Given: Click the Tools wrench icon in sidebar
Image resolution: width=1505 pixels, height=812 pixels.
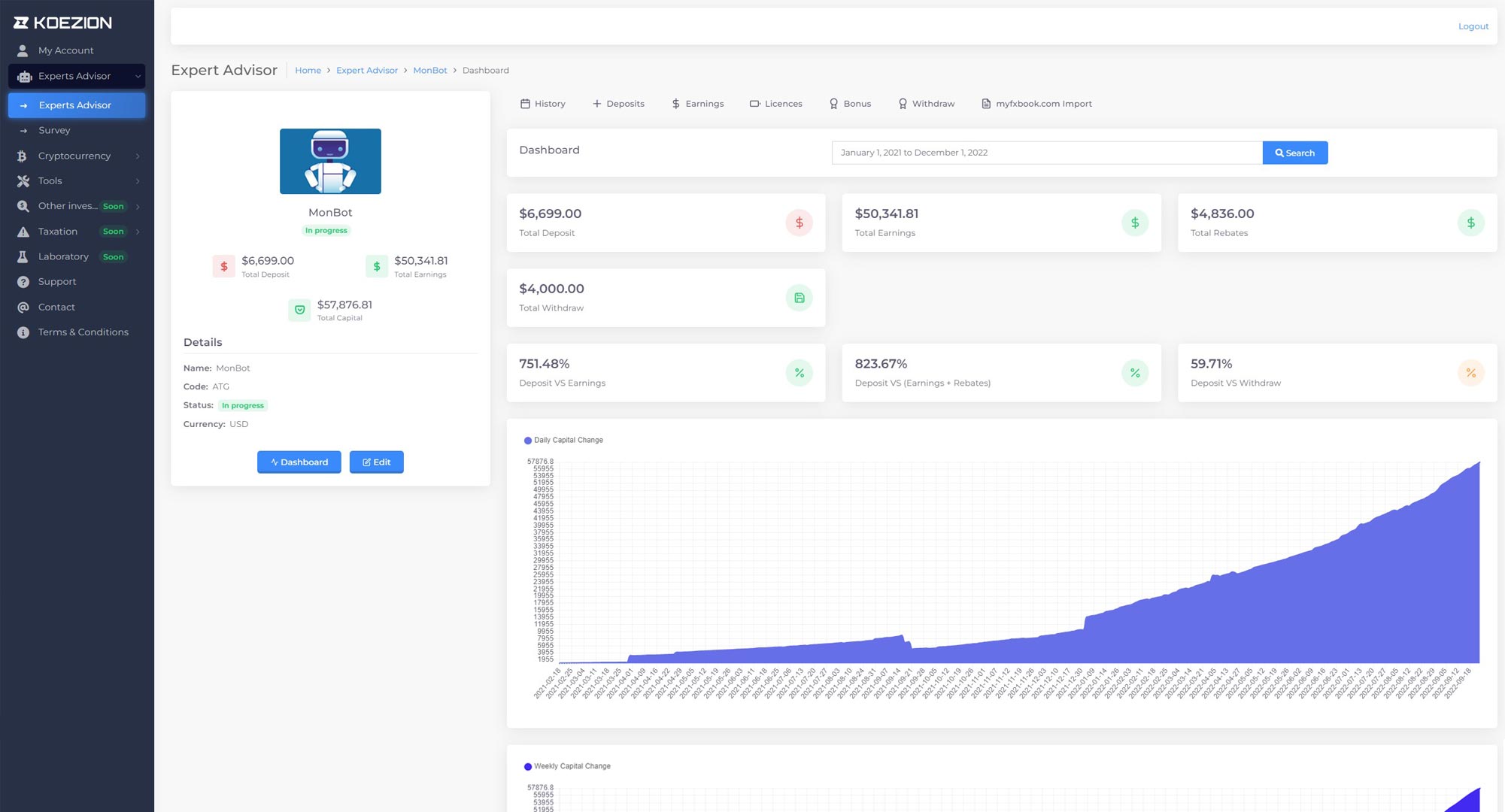Looking at the screenshot, I should [23, 181].
